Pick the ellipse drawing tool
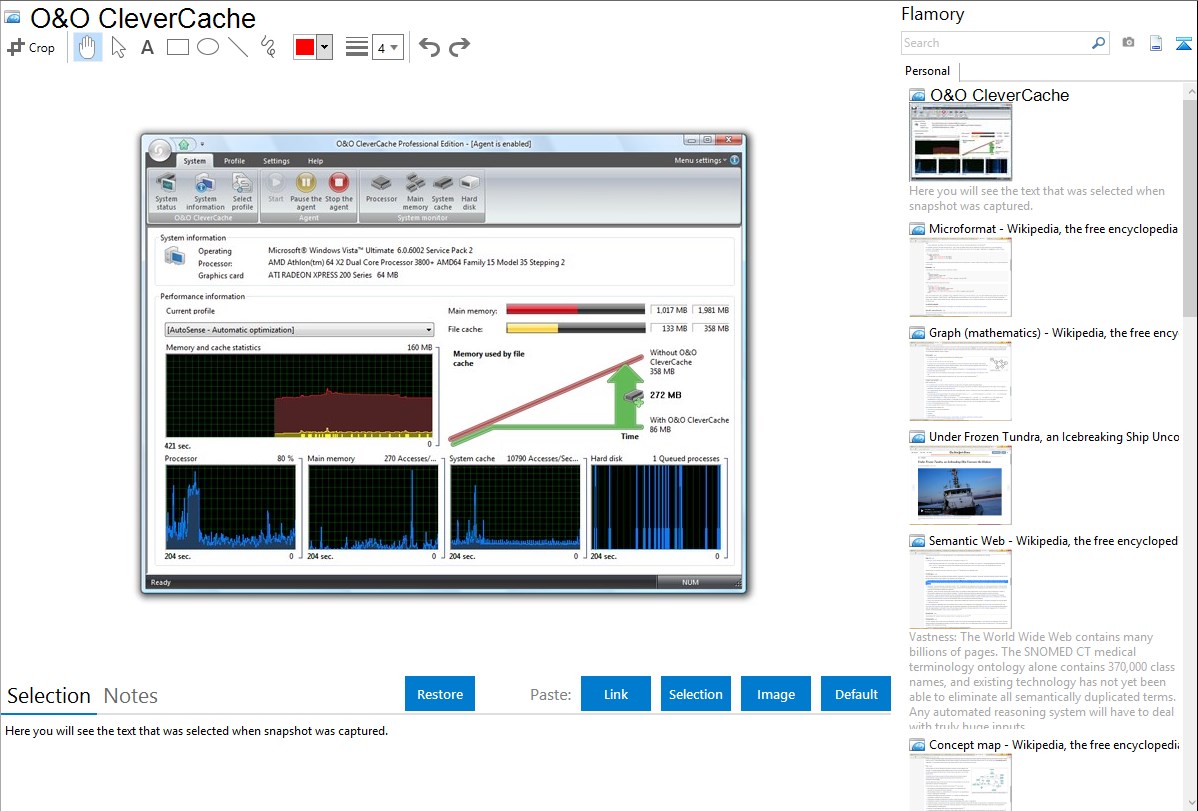The height and width of the screenshot is (811, 1198). [x=208, y=47]
